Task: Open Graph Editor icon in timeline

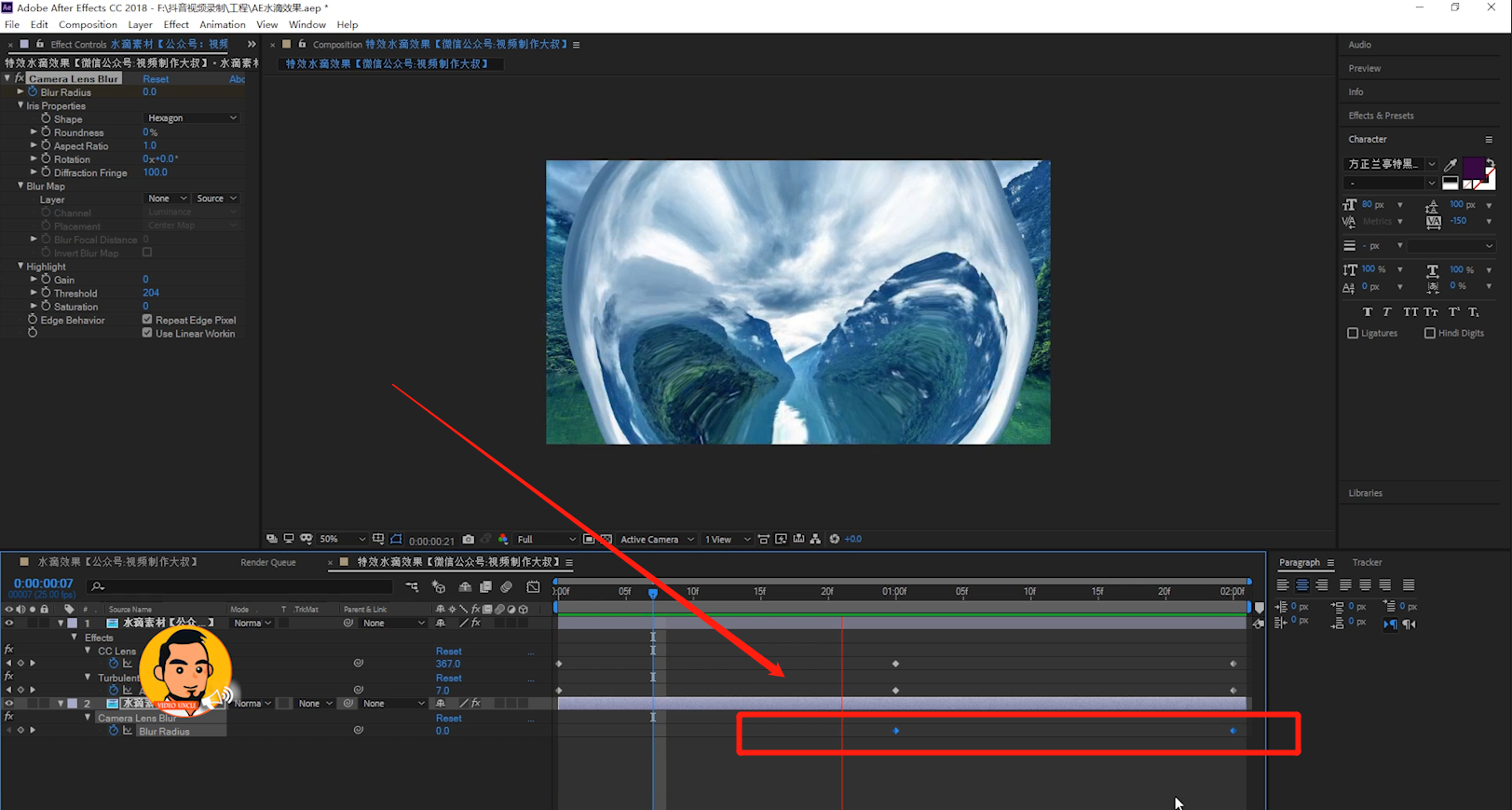Action: click(x=533, y=586)
